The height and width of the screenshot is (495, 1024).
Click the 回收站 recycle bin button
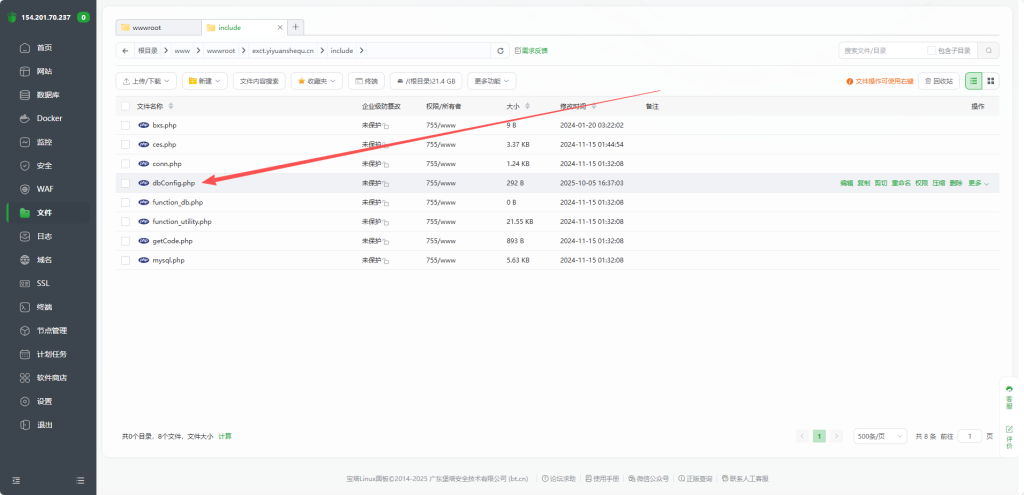click(x=938, y=81)
